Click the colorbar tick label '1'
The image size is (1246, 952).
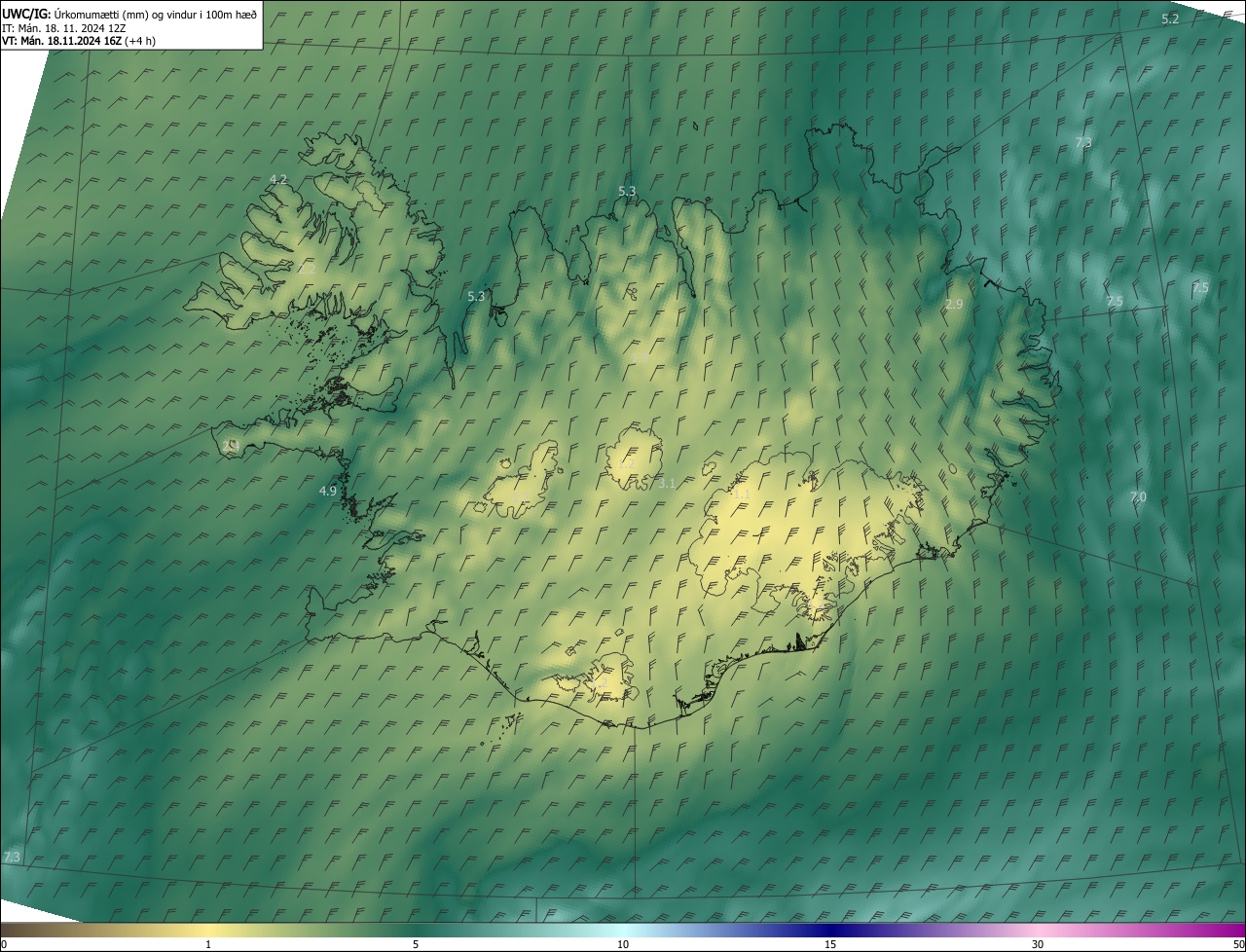click(208, 944)
